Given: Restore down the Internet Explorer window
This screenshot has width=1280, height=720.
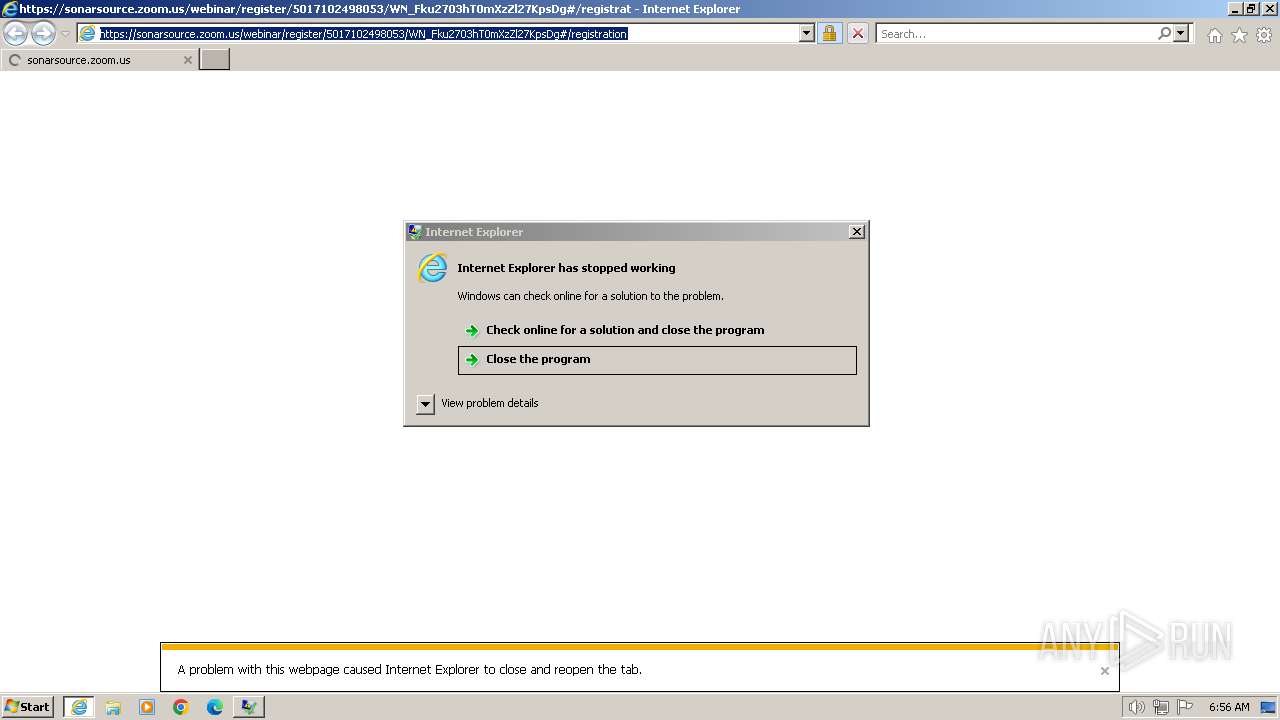Looking at the screenshot, I should (1250, 9).
